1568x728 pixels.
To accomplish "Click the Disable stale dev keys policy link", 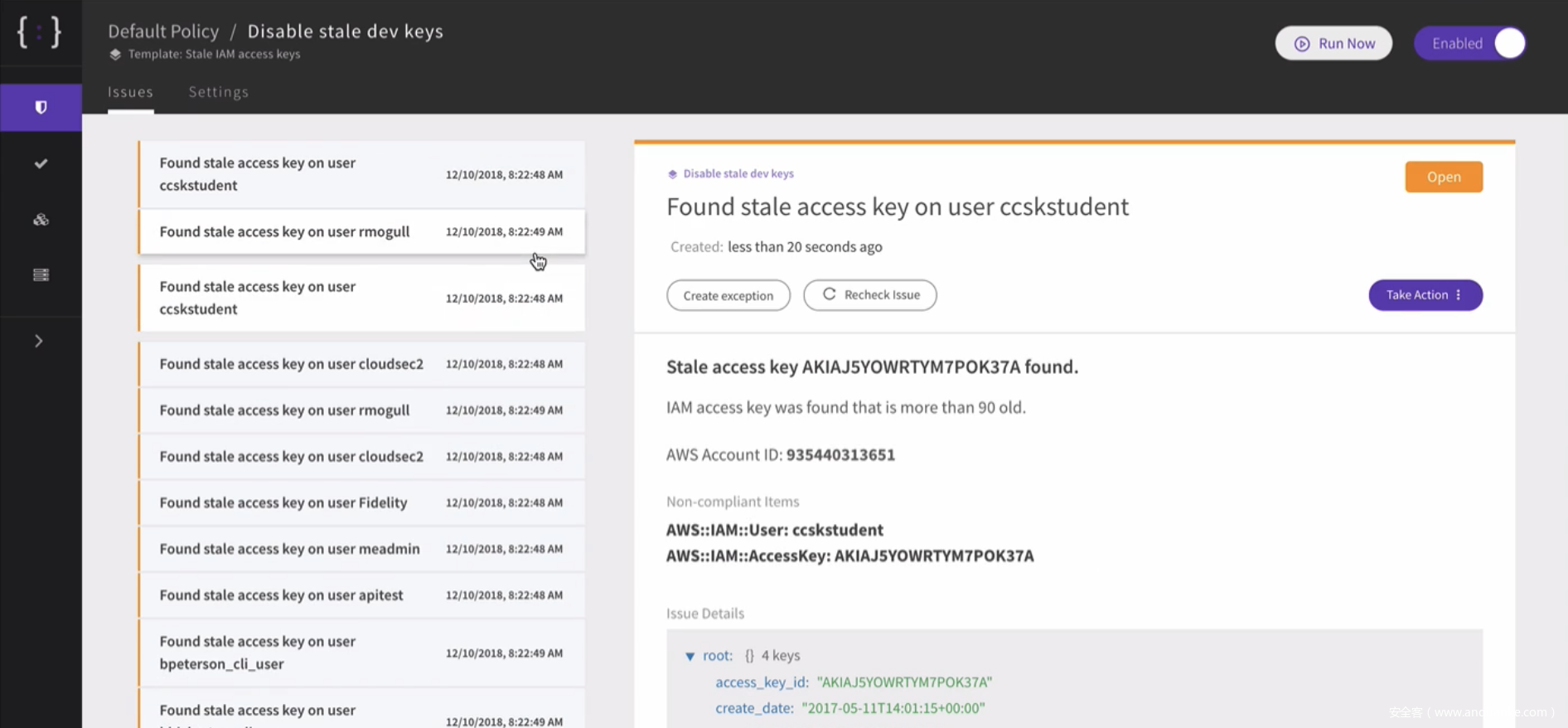I will (738, 174).
